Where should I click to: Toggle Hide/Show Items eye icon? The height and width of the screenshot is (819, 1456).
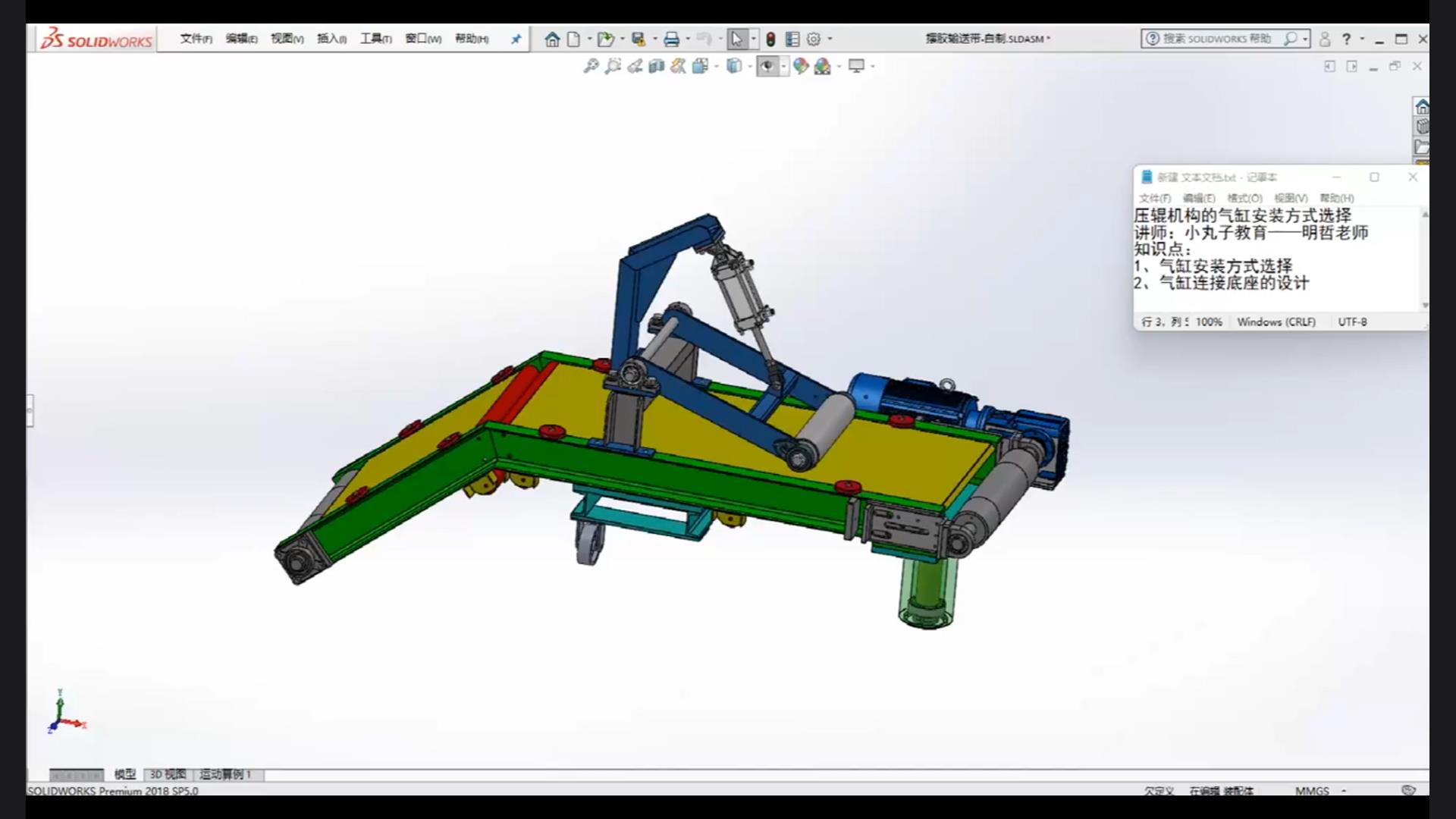point(767,67)
